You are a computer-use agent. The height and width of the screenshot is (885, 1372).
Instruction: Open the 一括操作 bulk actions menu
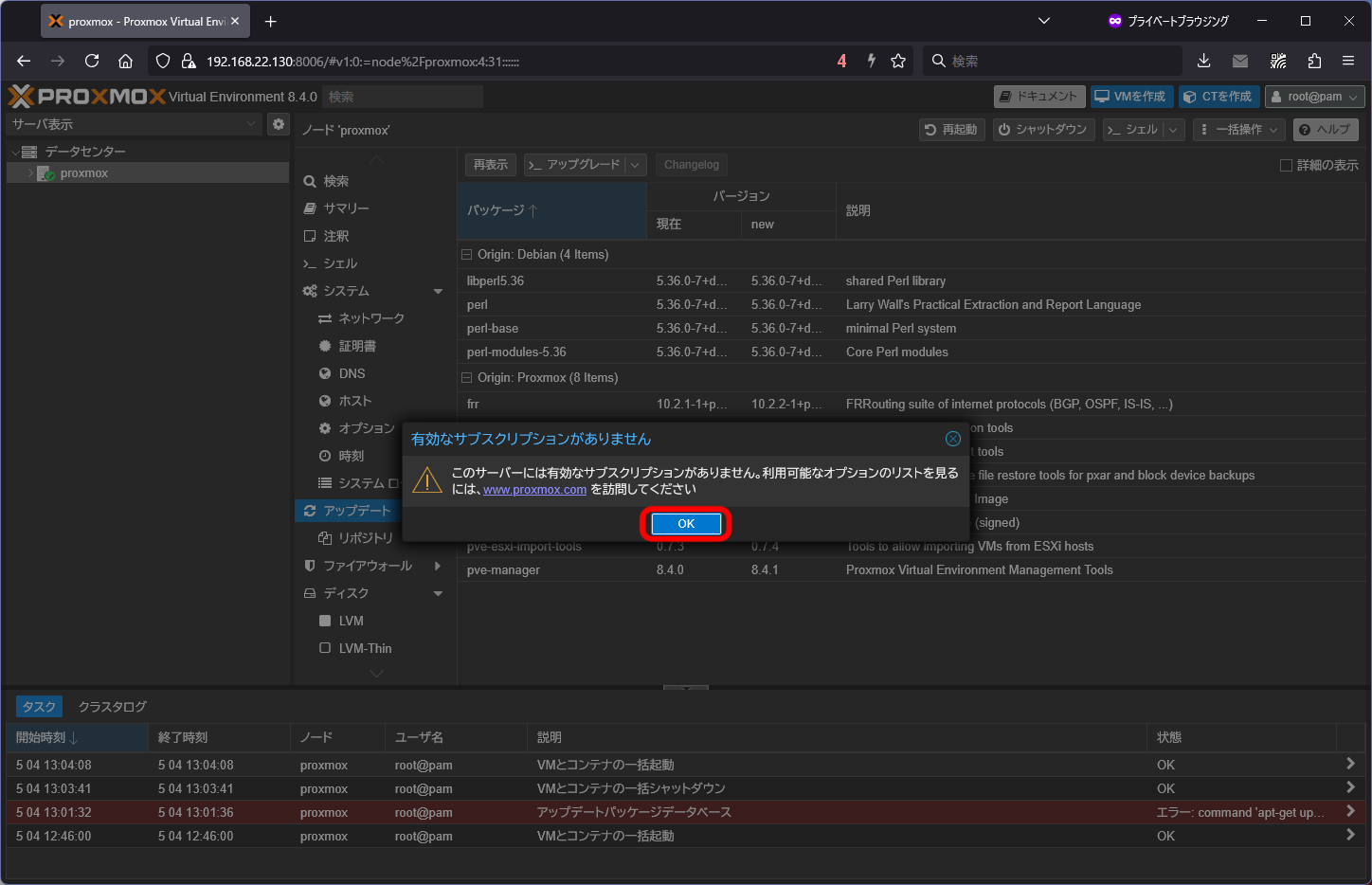tap(1238, 130)
